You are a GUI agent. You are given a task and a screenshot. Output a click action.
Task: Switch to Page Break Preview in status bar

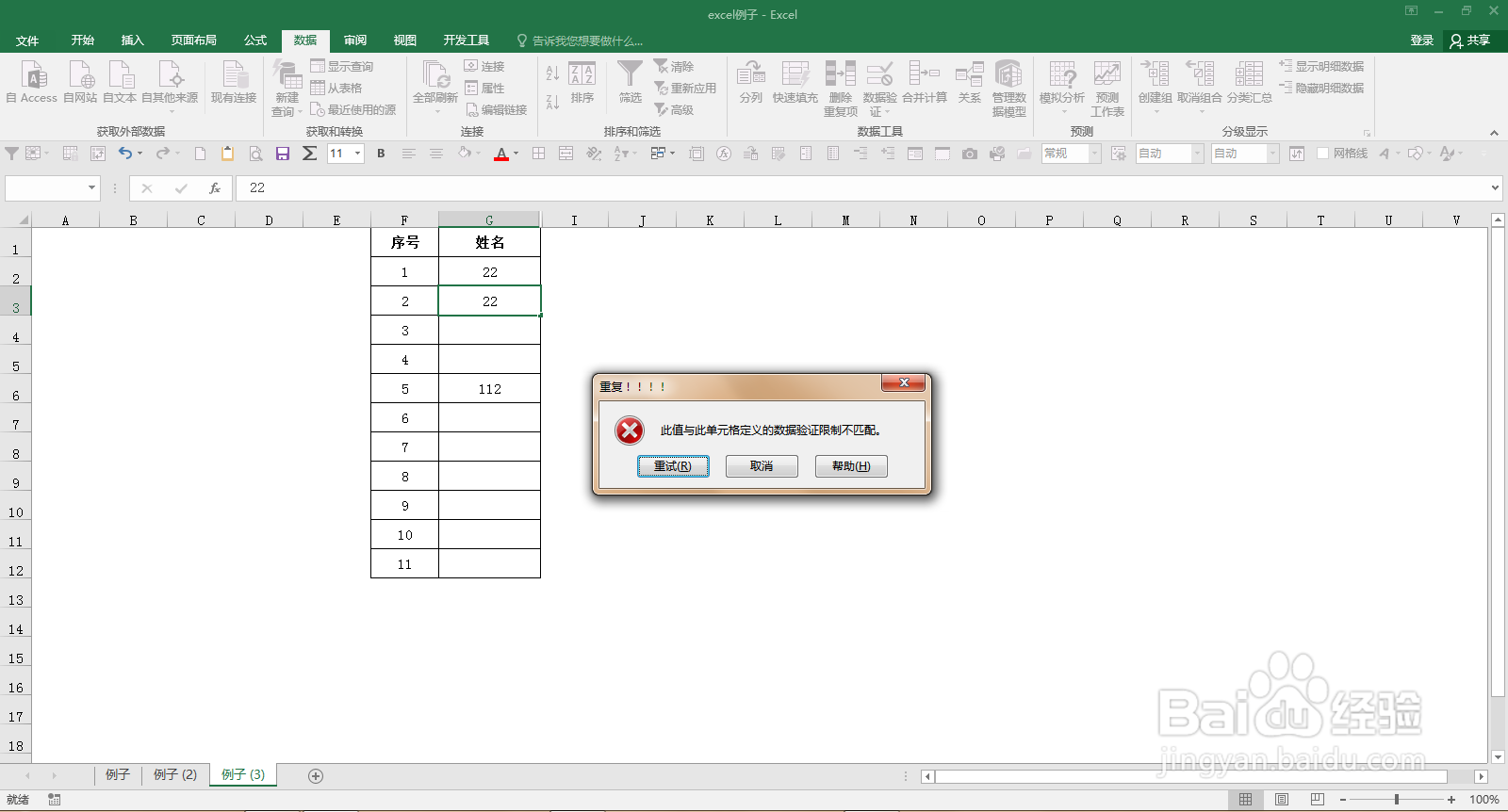pyautogui.click(x=1317, y=799)
